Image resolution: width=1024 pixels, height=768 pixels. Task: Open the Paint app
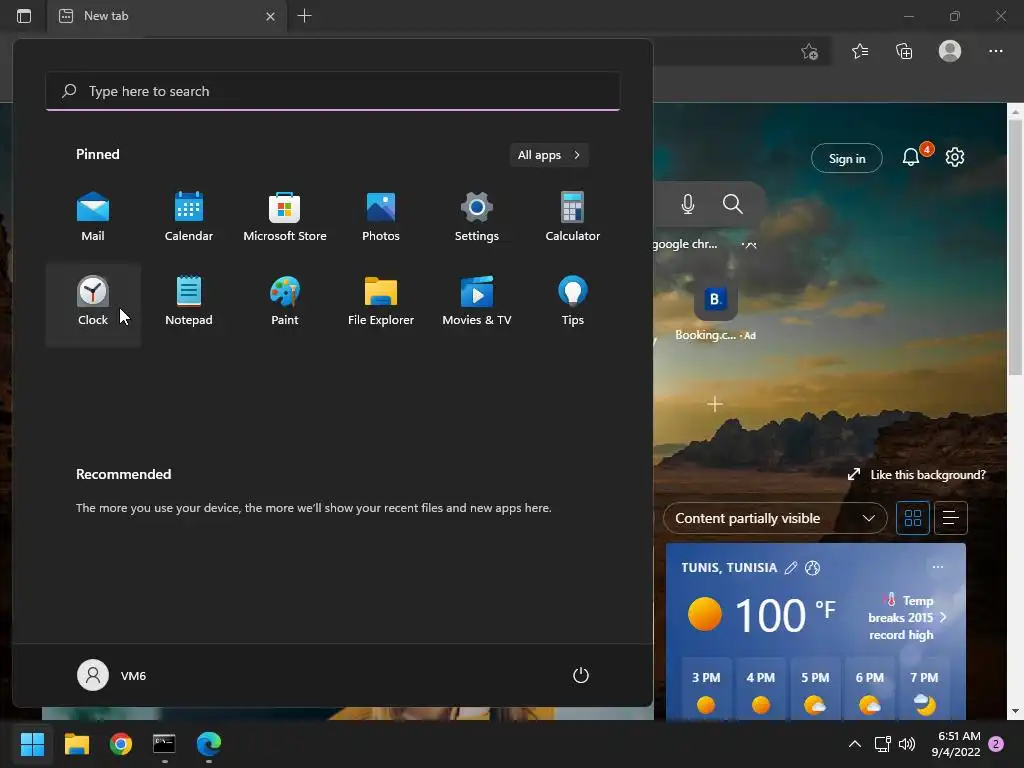click(x=285, y=301)
